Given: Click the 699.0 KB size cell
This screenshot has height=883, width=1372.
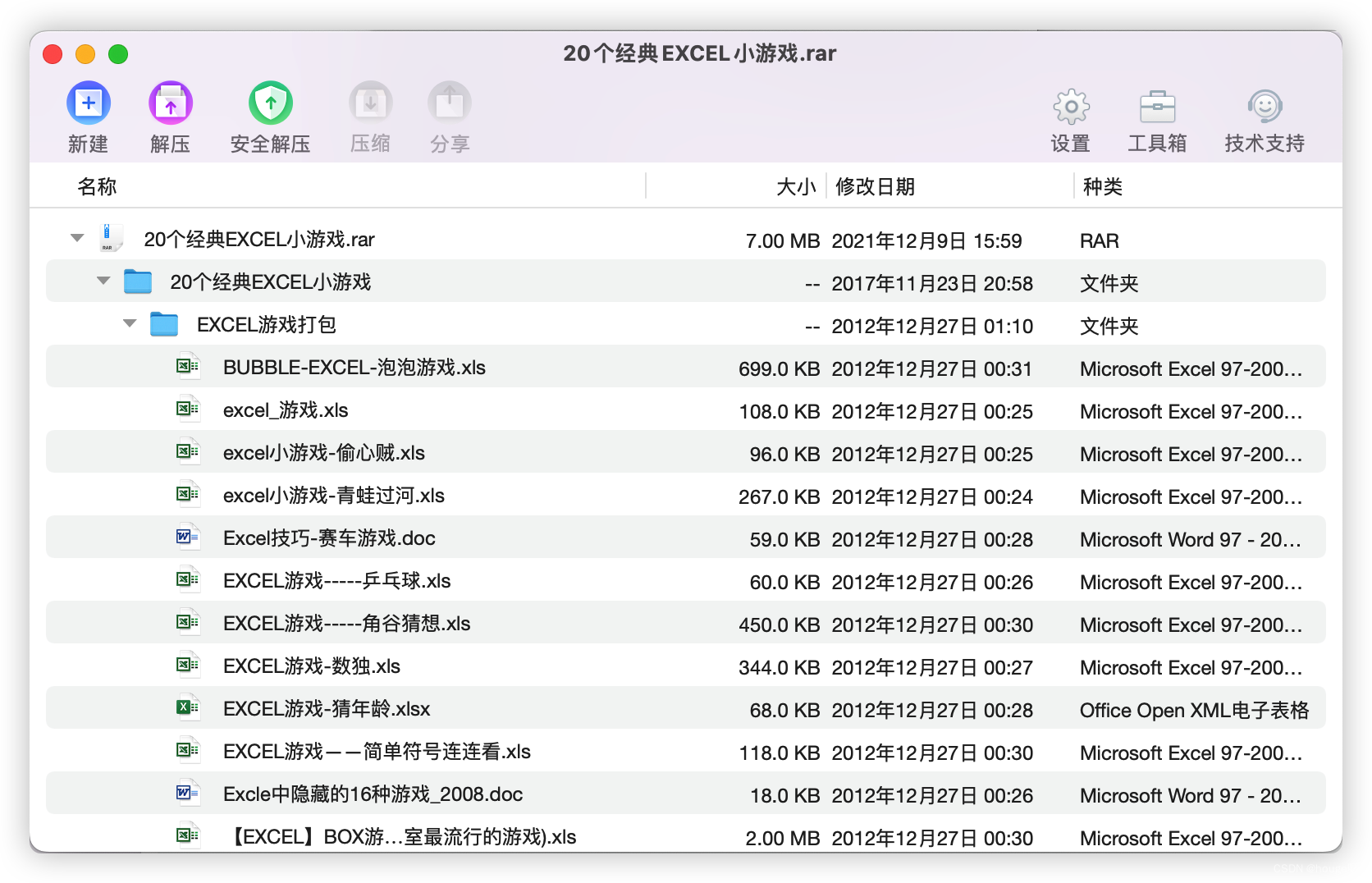Looking at the screenshot, I should tap(779, 368).
